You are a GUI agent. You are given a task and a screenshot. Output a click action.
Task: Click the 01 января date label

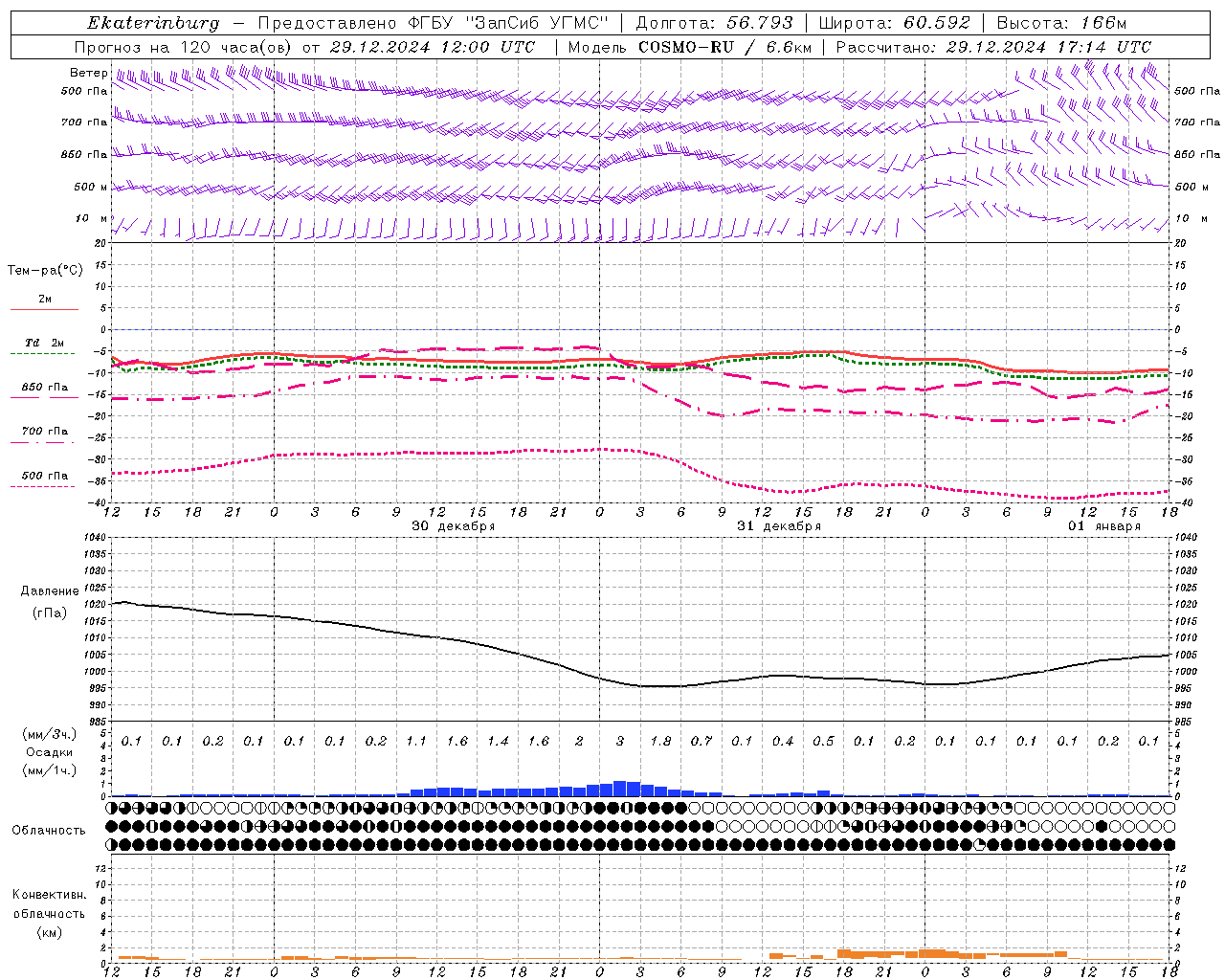1104,526
